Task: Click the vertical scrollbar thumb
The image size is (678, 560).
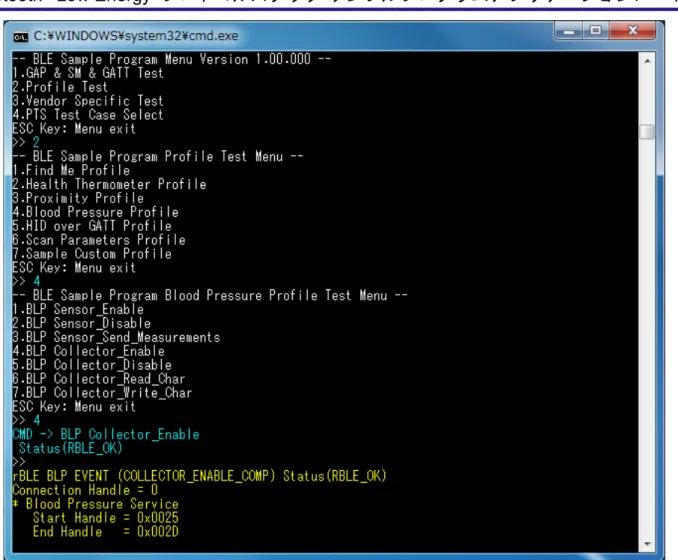Action: click(x=647, y=131)
